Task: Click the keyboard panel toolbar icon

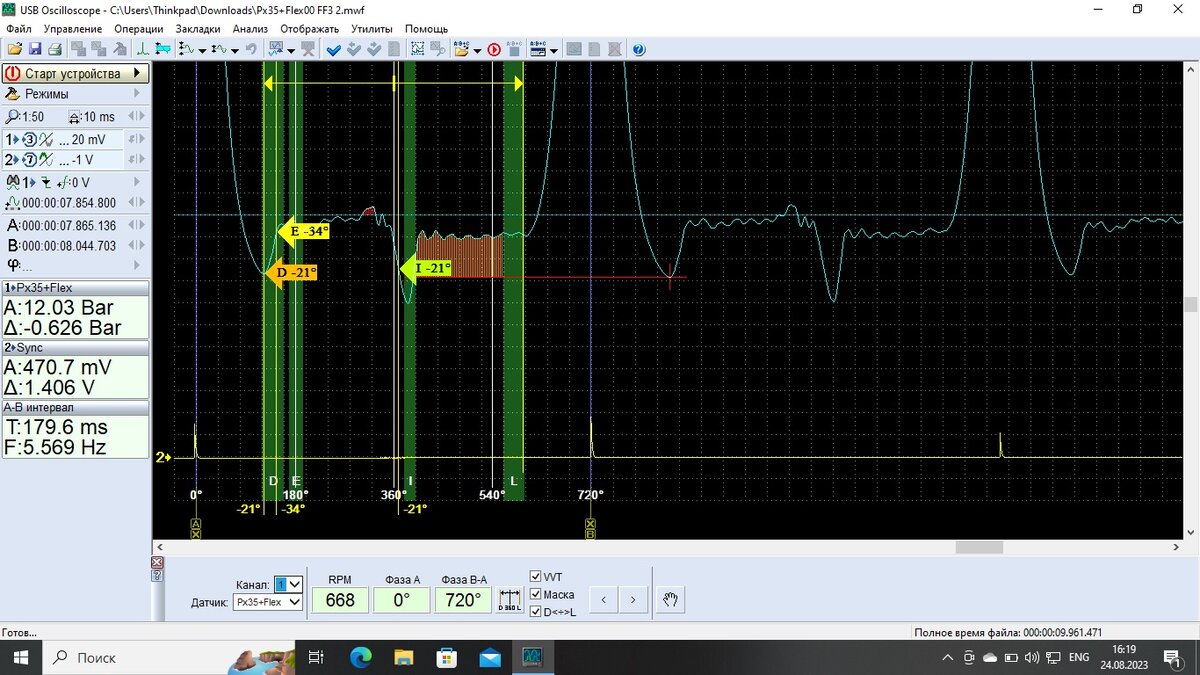Action: (x=536, y=49)
